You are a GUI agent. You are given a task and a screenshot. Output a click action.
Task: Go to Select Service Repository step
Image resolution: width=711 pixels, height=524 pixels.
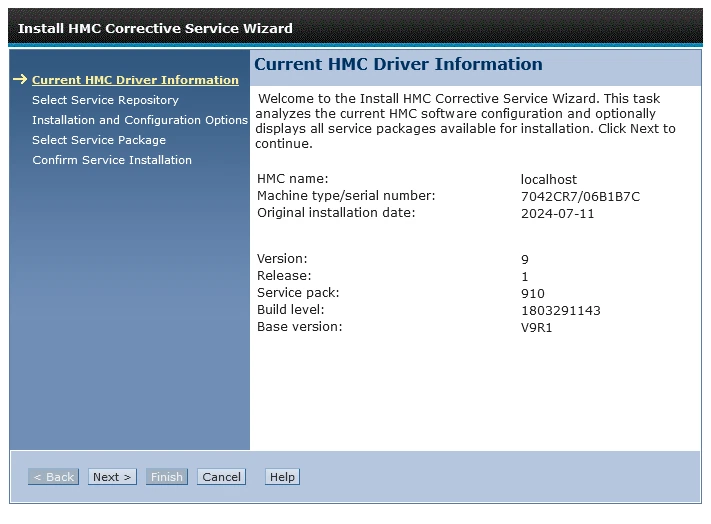(105, 100)
